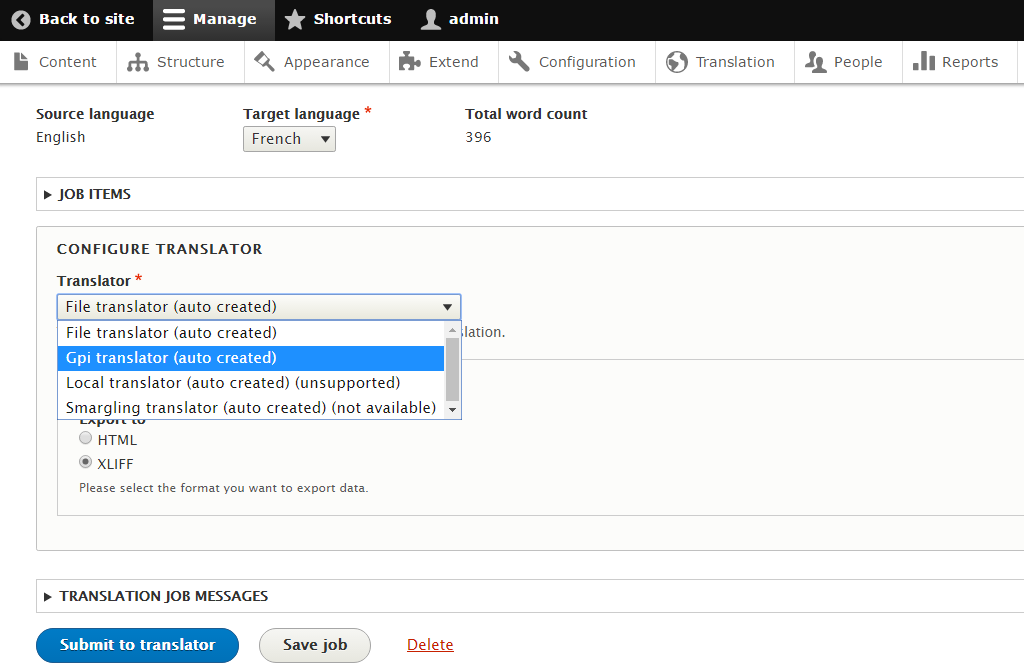
Task: Open Content via its page icon
Action: point(21,62)
